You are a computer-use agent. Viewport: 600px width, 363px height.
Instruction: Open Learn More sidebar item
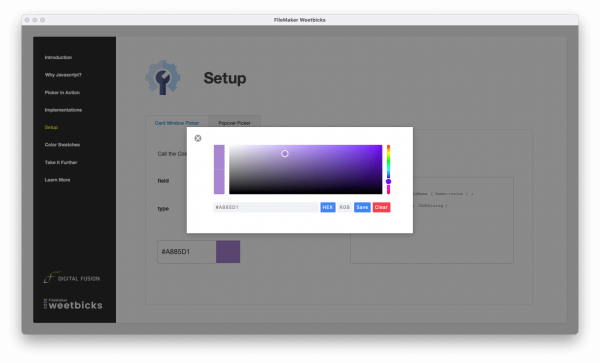(57, 180)
